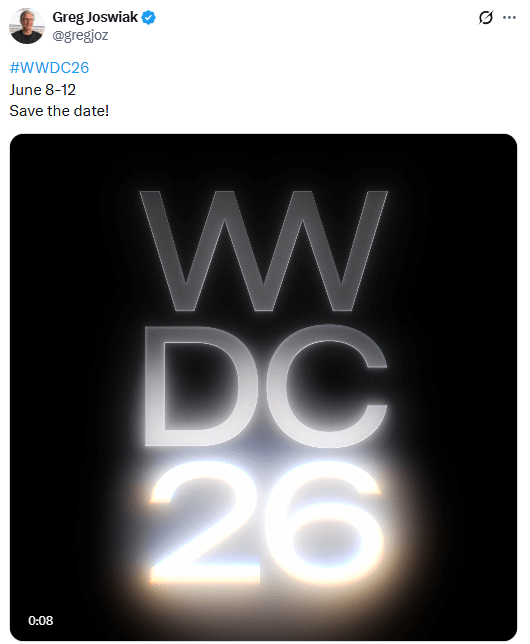Click the second W in the video

coord(325,251)
